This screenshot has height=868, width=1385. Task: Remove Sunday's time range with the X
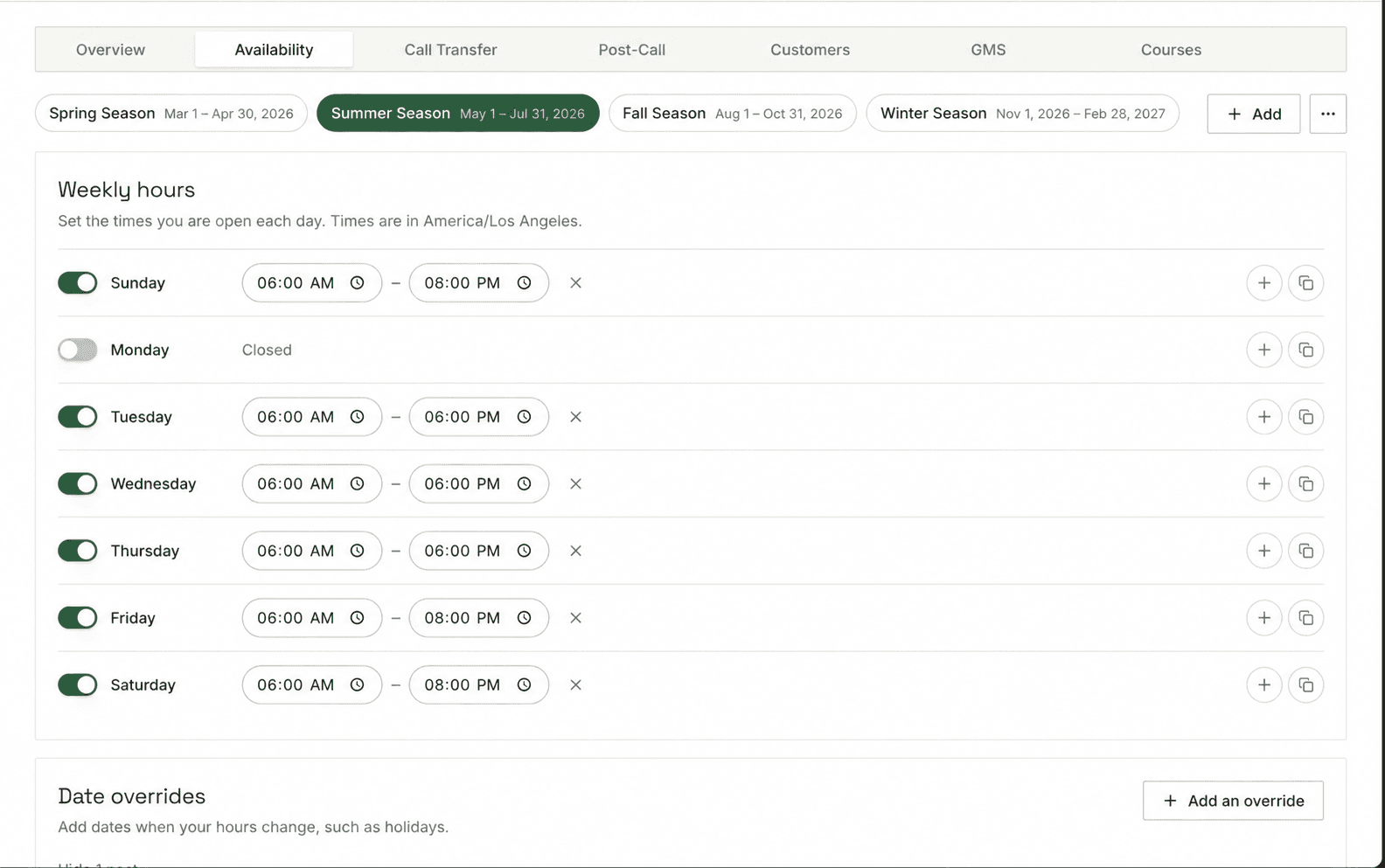[575, 283]
